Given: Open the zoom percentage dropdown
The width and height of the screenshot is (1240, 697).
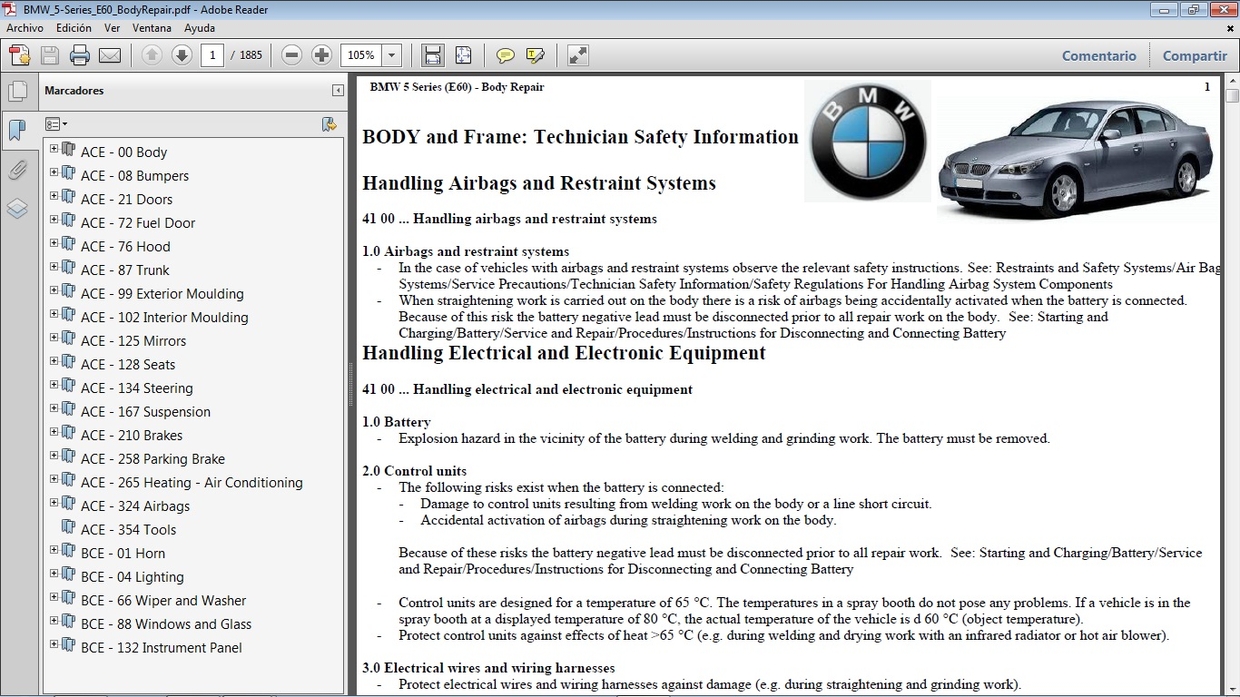Looking at the screenshot, I should pyautogui.click(x=391, y=55).
